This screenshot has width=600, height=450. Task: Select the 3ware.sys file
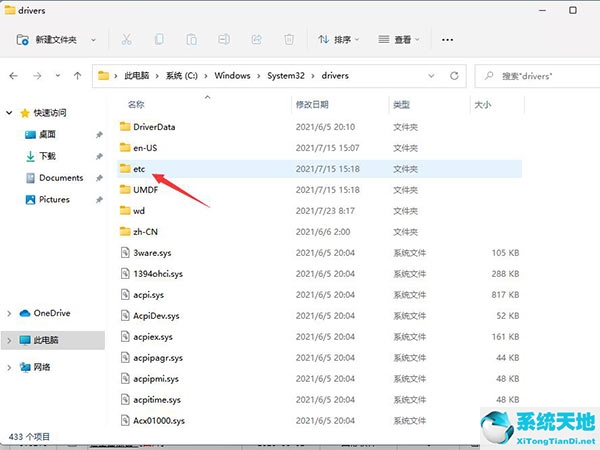click(320, 253)
